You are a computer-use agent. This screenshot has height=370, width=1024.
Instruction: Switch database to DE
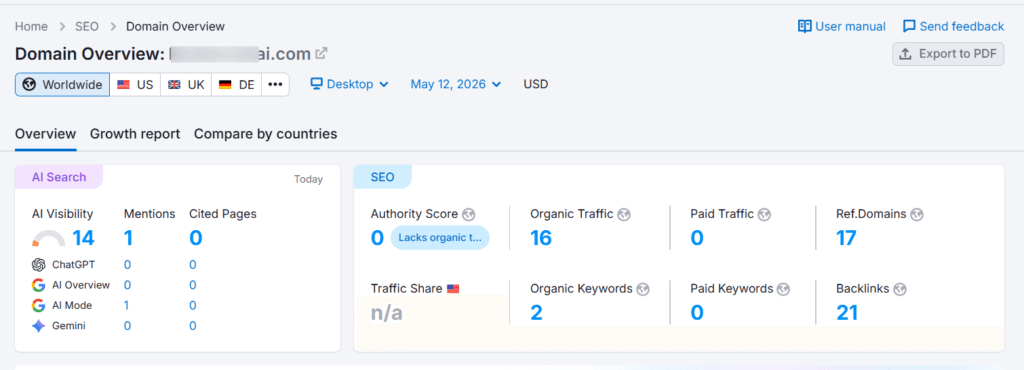pos(236,85)
